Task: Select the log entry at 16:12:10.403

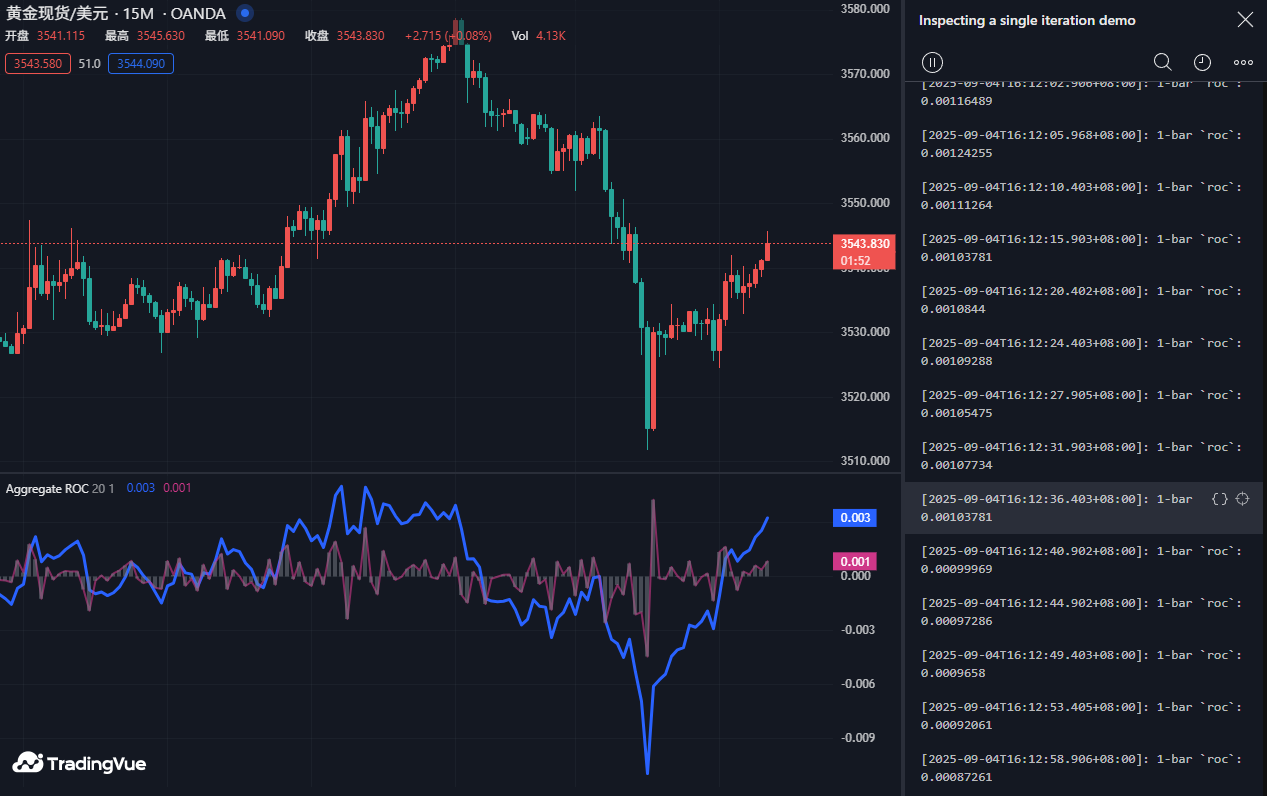Action: 1080,196
